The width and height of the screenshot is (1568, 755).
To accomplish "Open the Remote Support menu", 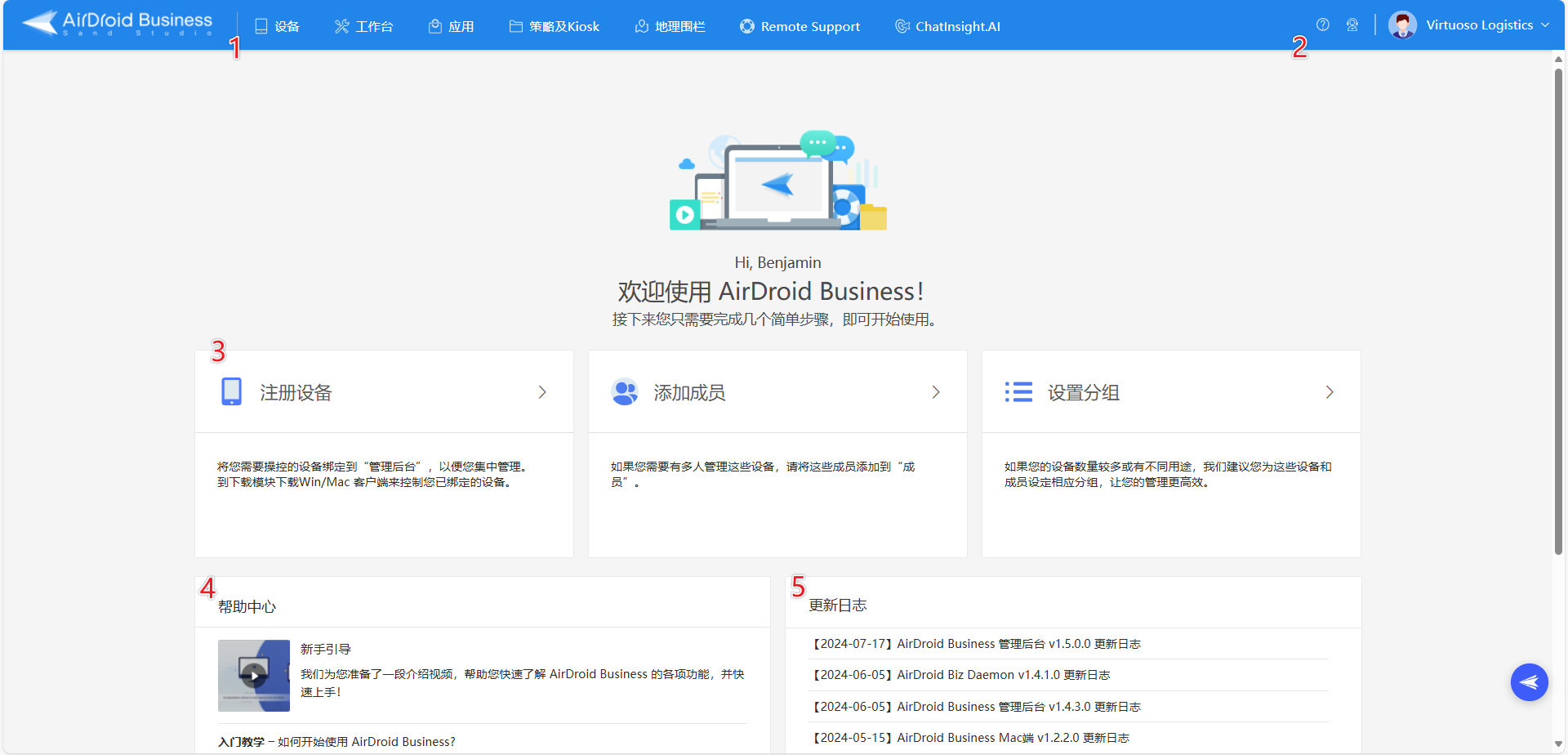I will coord(800,26).
